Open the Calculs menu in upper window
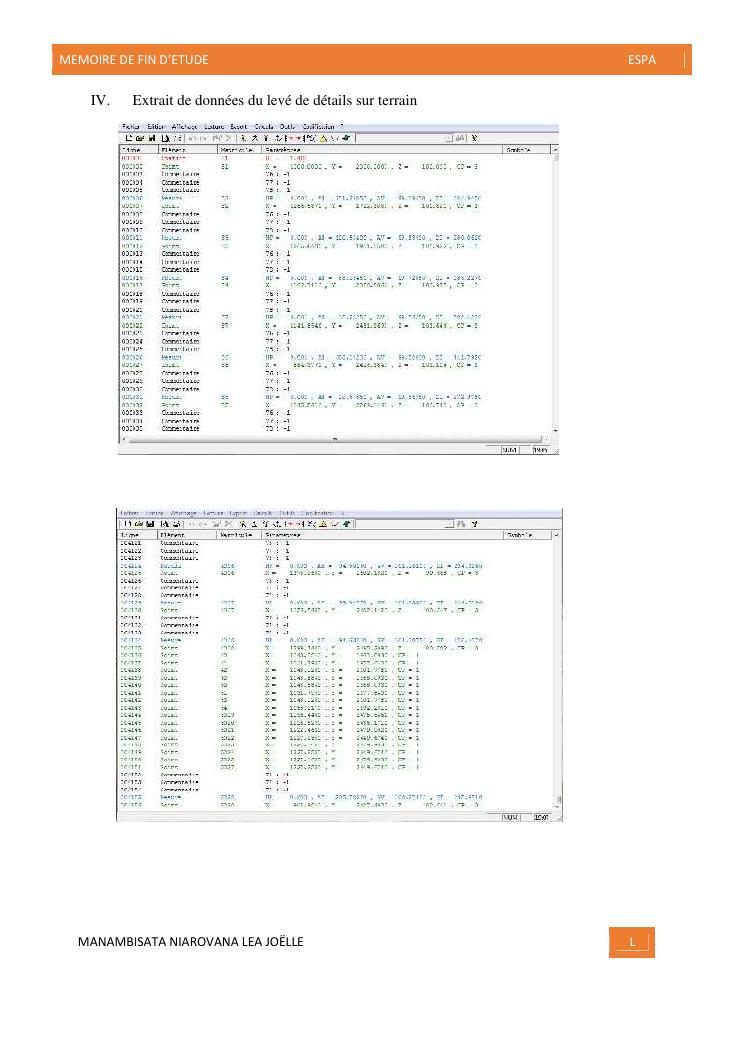Viewport: 745px width, 1053px height. pyautogui.click(x=264, y=127)
